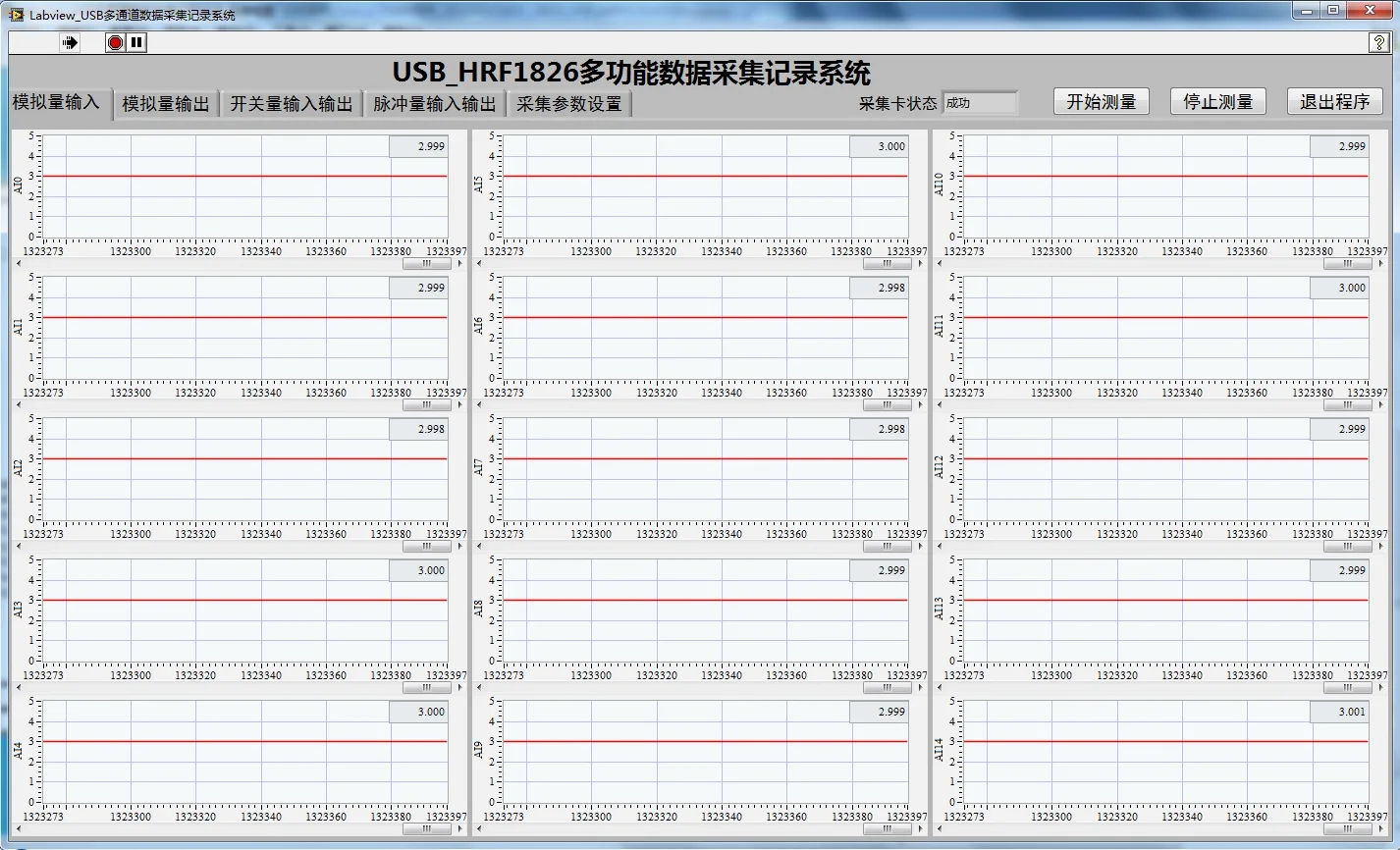This screenshot has width=1400, height=850.
Task: Click left arrow of AI5 chart scrollbar
Action: [478, 263]
